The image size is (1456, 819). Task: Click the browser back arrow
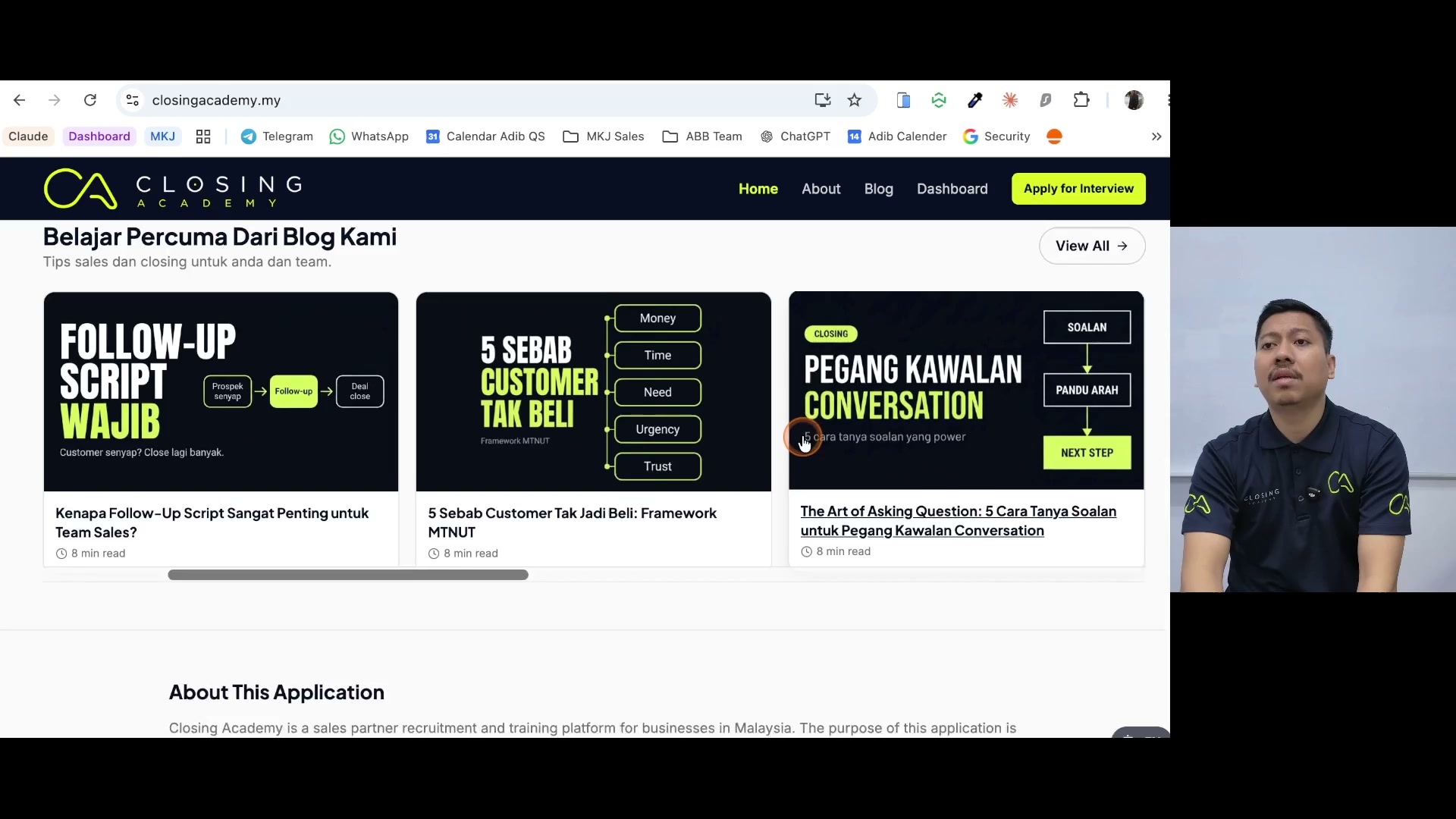click(x=20, y=100)
